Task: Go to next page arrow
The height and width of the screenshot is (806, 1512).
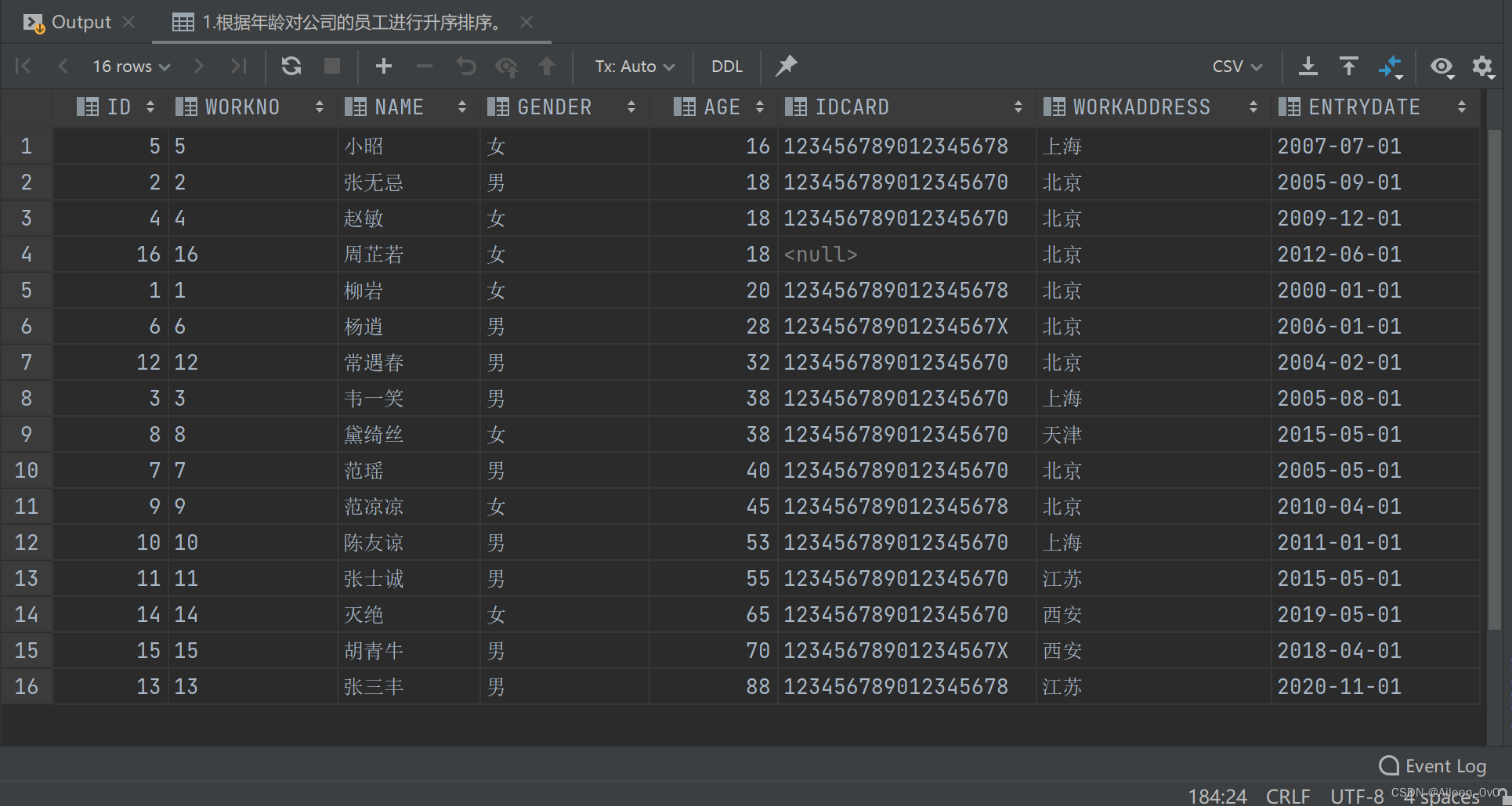Action: coord(199,67)
